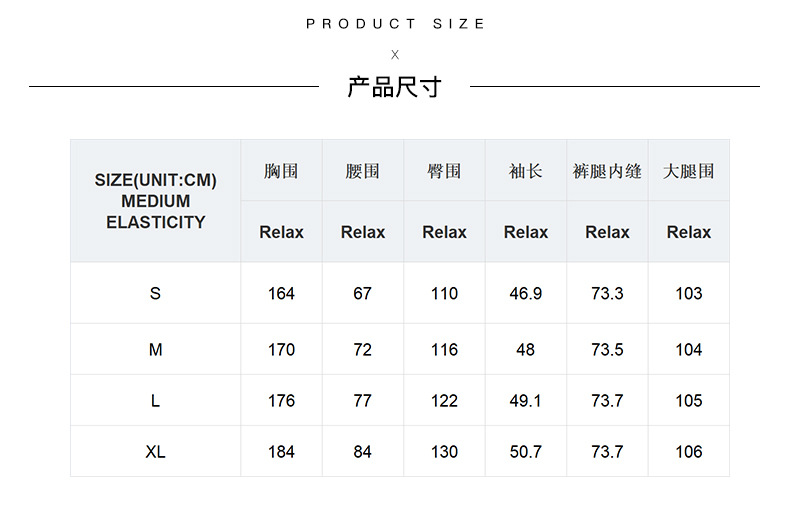Click the PRODUCT SIZE heading text
Image resolution: width=790 pixels, height=517 pixels.
pos(395,23)
